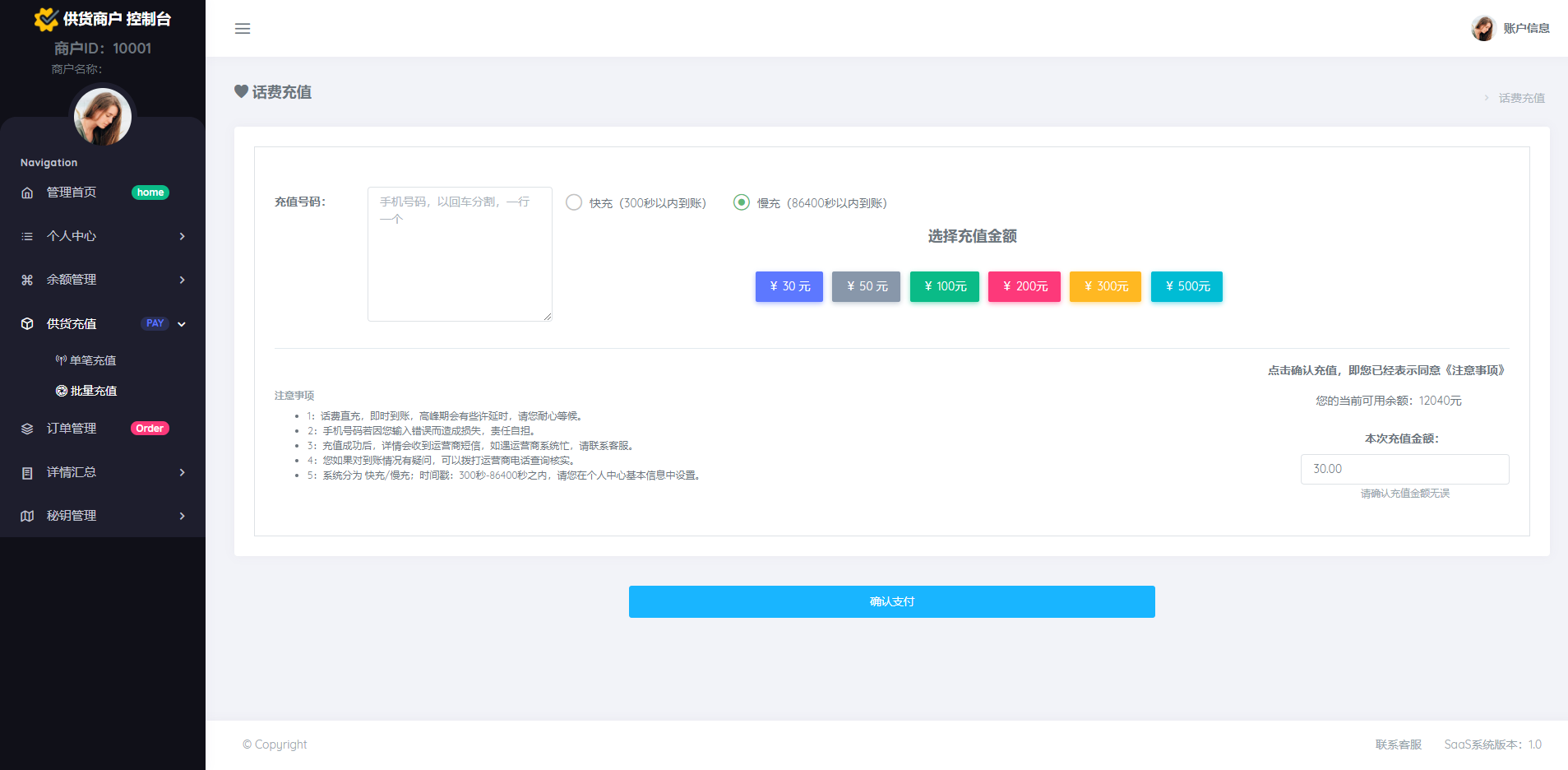Select the 慢充 86400秒 radio option
Image resolution: width=1568 pixels, height=770 pixels.
[x=742, y=202]
